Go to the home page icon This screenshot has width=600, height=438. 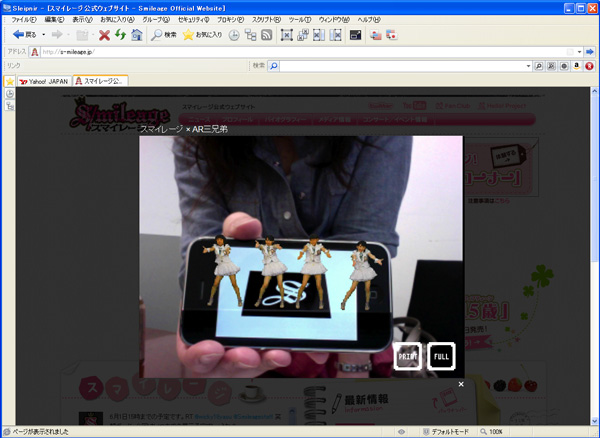pos(136,35)
